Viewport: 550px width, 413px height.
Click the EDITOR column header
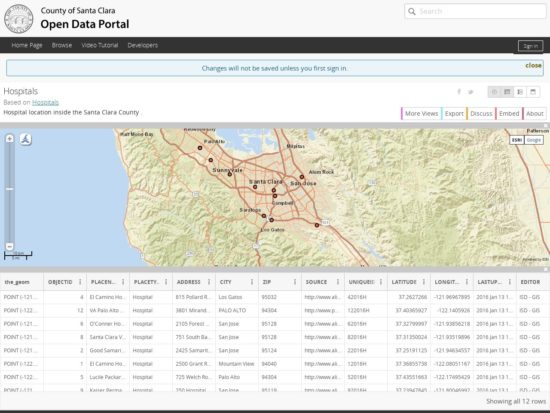tap(532, 282)
